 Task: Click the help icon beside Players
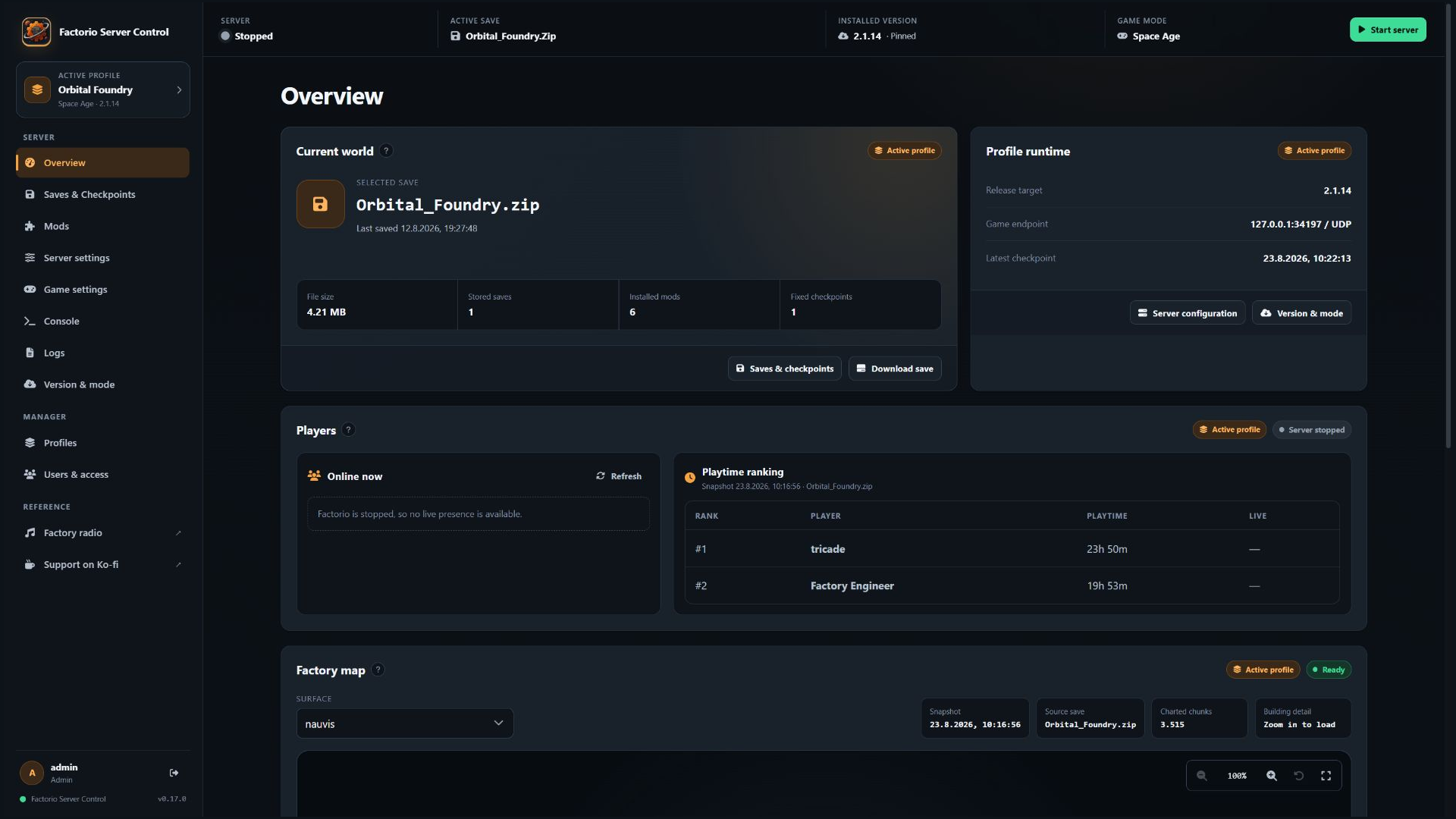pos(348,430)
